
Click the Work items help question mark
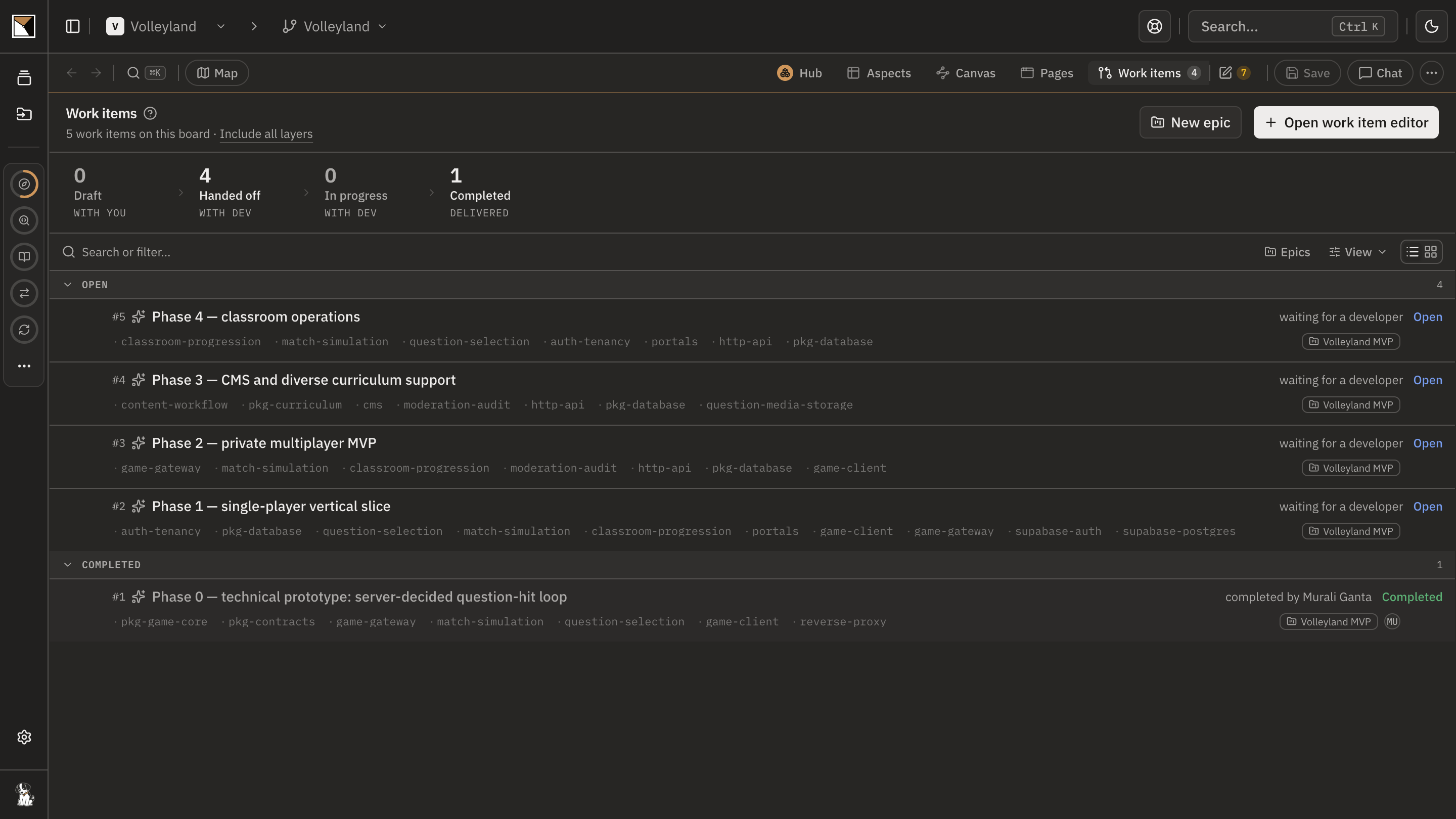pyautogui.click(x=150, y=114)
